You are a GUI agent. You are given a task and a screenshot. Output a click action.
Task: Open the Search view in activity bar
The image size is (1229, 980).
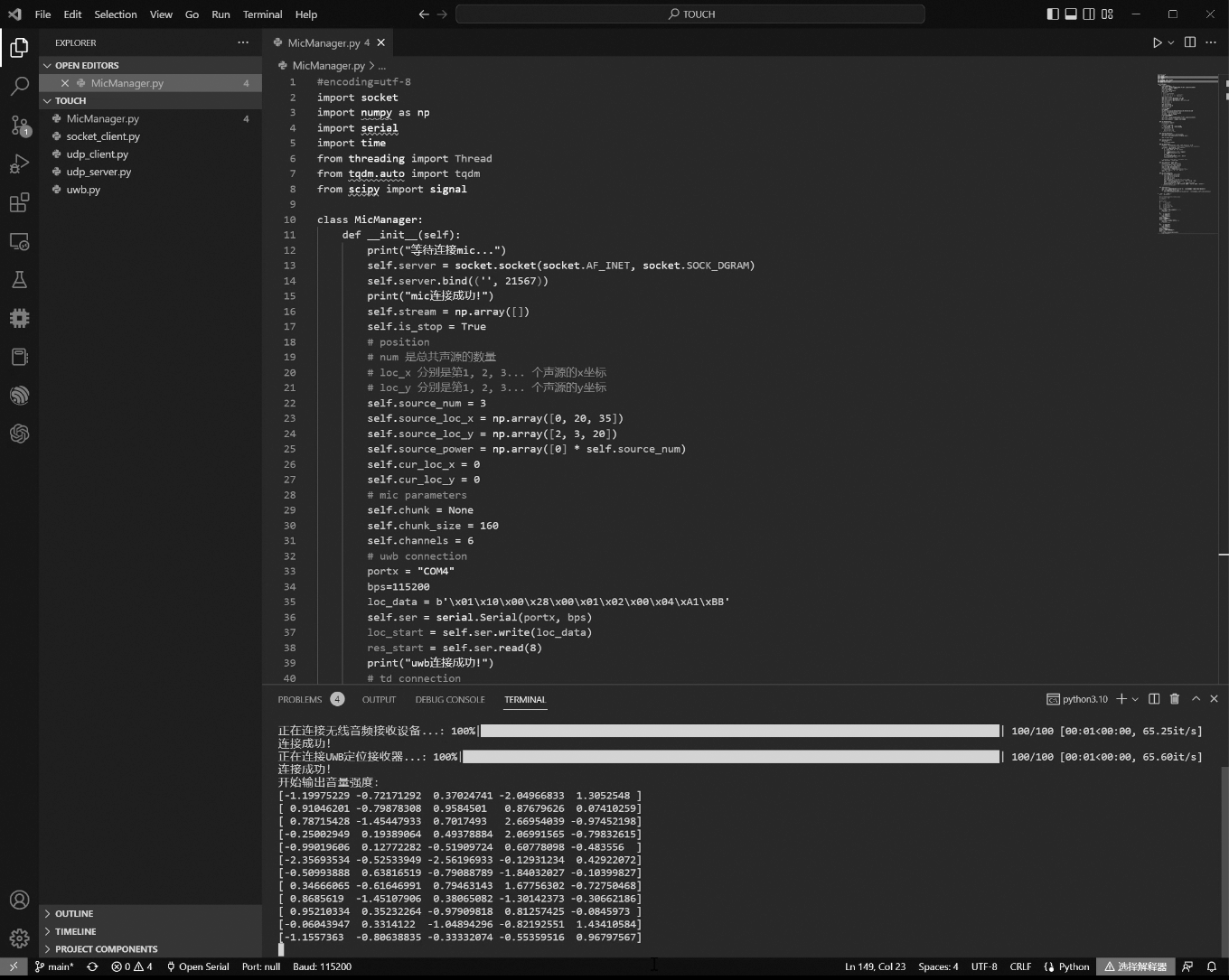[x=19, y=87]
